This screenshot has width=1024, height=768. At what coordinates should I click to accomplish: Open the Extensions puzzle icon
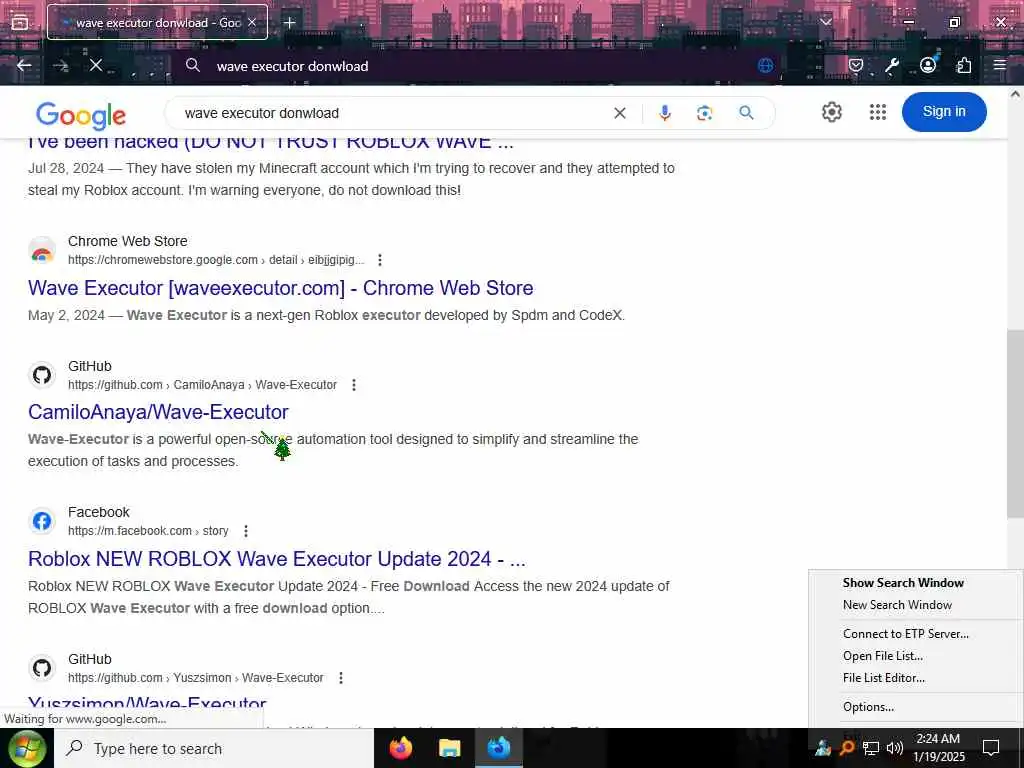coord(963,65)
